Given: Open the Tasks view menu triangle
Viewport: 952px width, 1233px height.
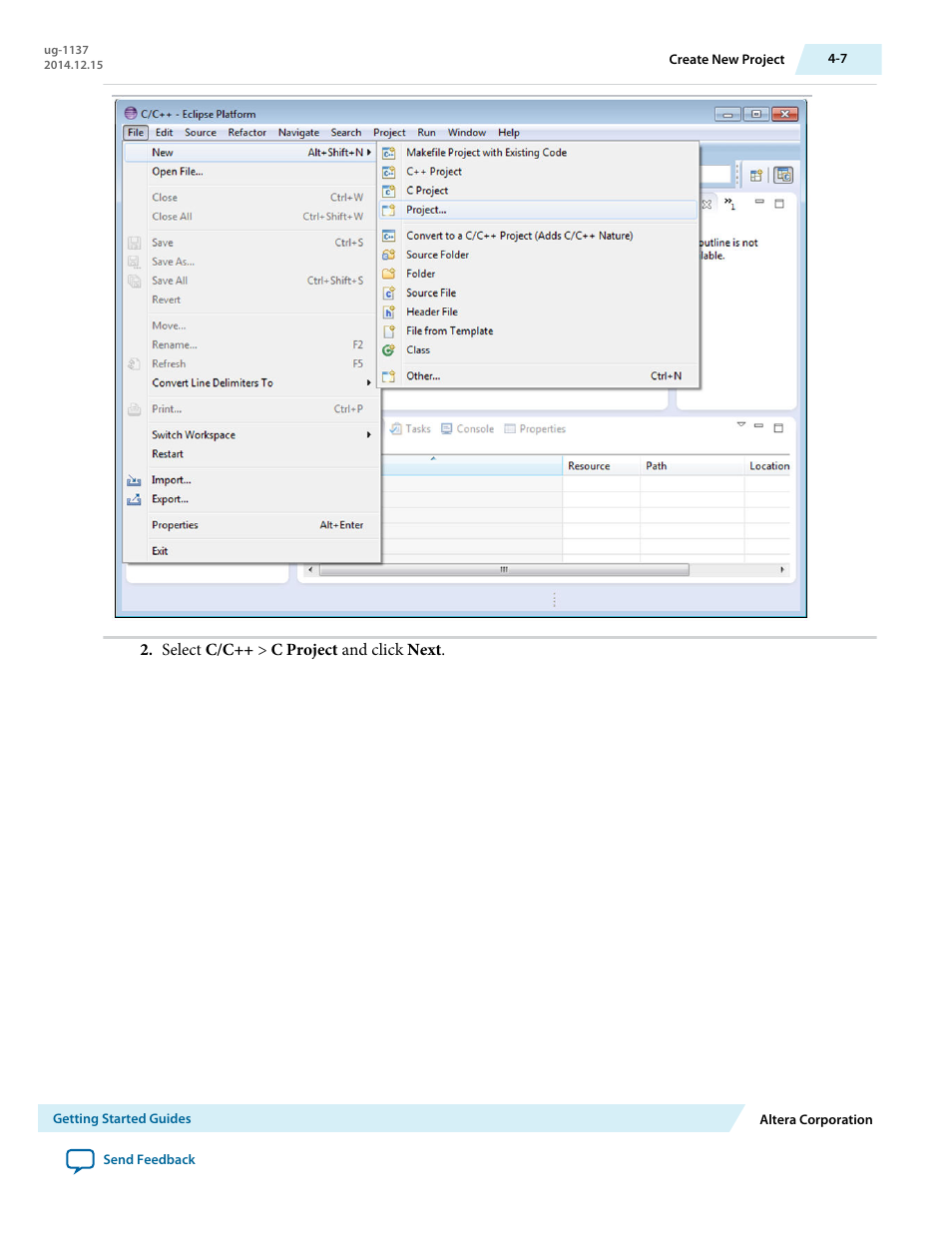Looking at the screenshot, I should click(x=741, y=424).
